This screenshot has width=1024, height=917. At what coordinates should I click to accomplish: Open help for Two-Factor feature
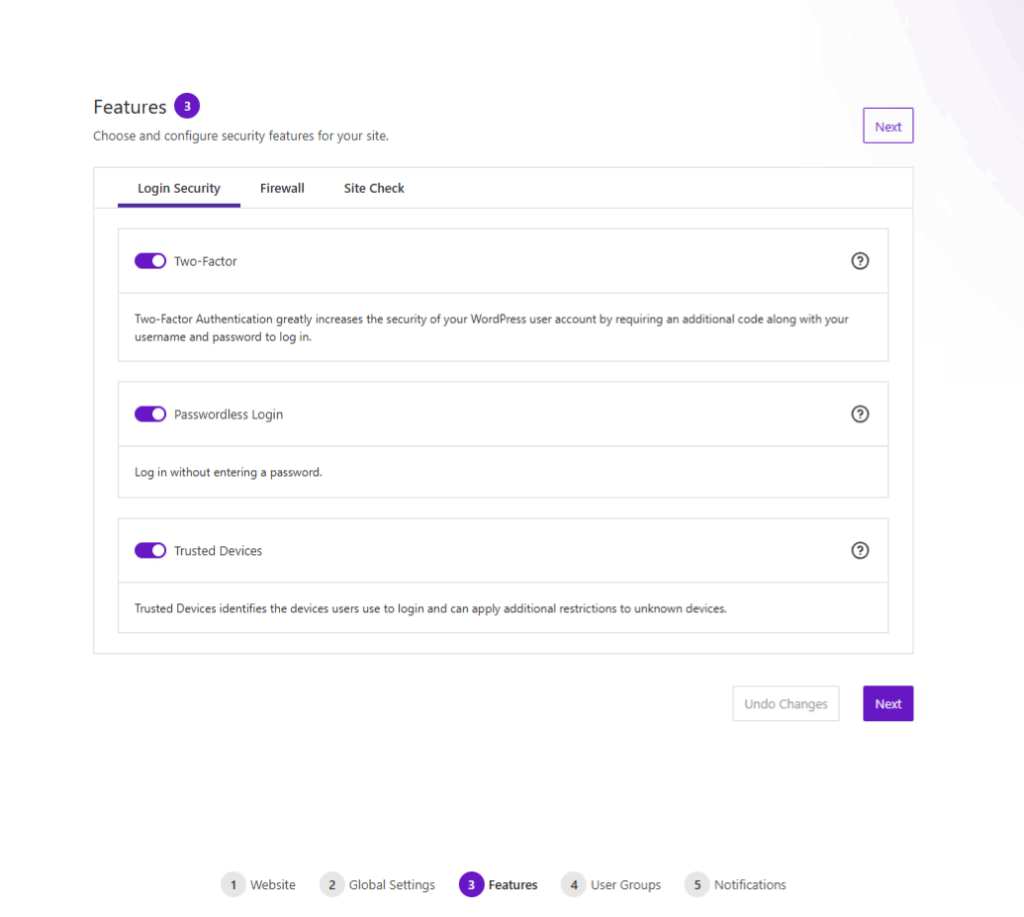(860, 261)
